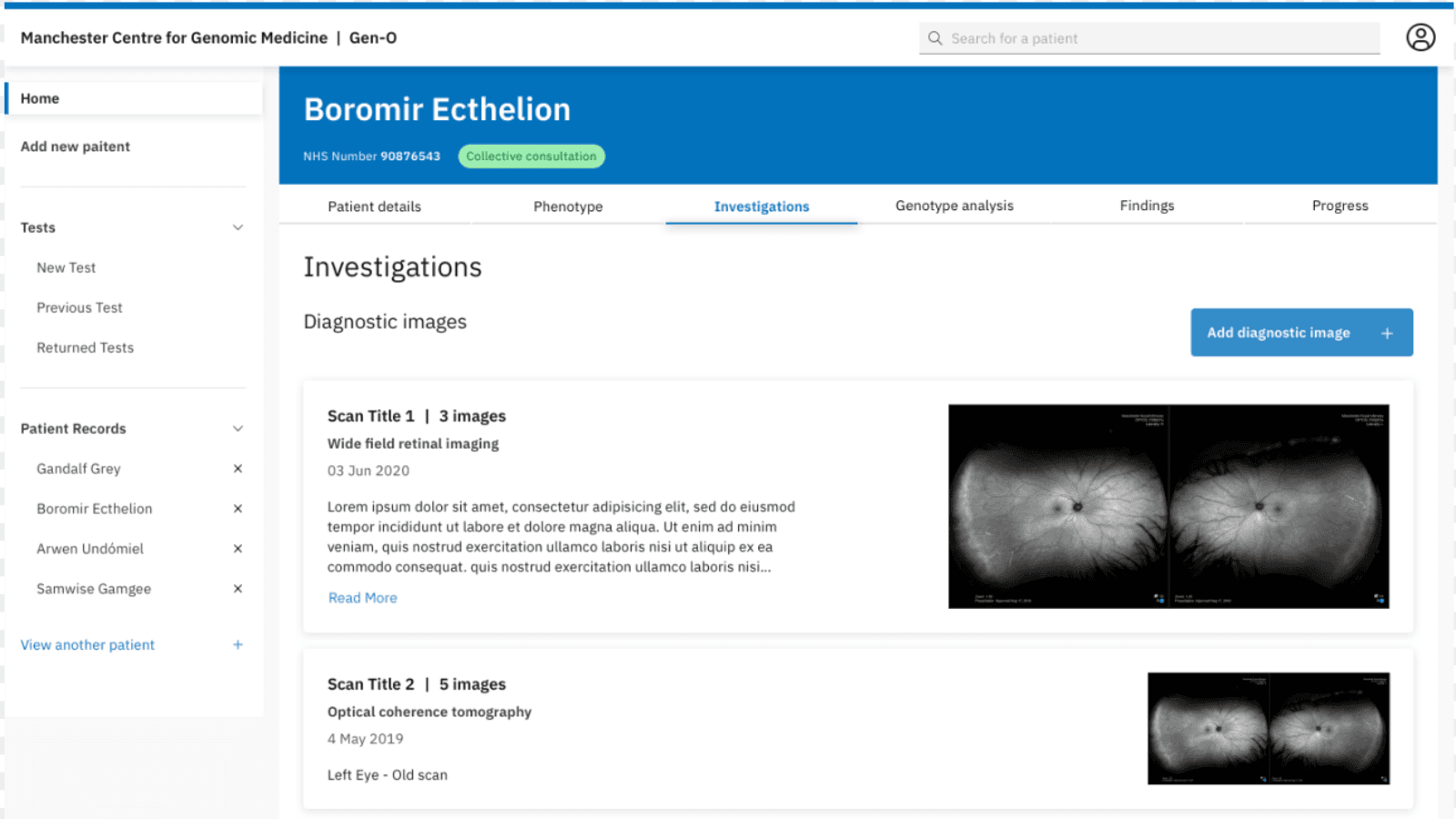Remove Arwen Undómiel from patient records
The height and width of the screenshot is (819, 1456).
(x=238, y=549)
